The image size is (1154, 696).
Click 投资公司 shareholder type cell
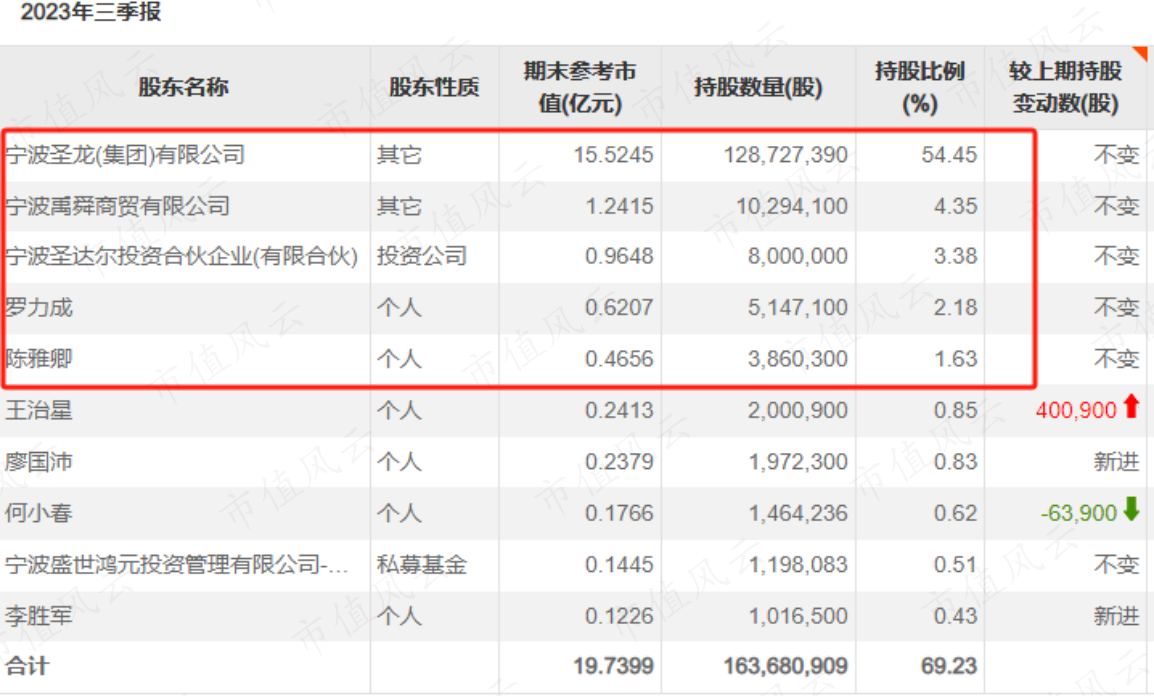pos(422,256)
